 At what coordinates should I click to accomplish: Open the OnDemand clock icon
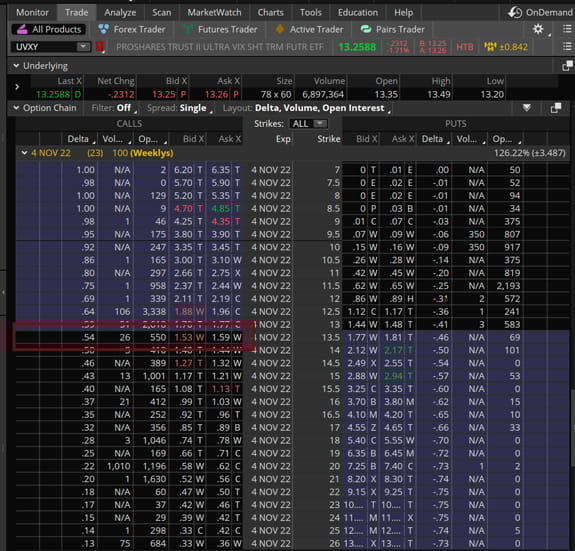(x=515, y=12)
